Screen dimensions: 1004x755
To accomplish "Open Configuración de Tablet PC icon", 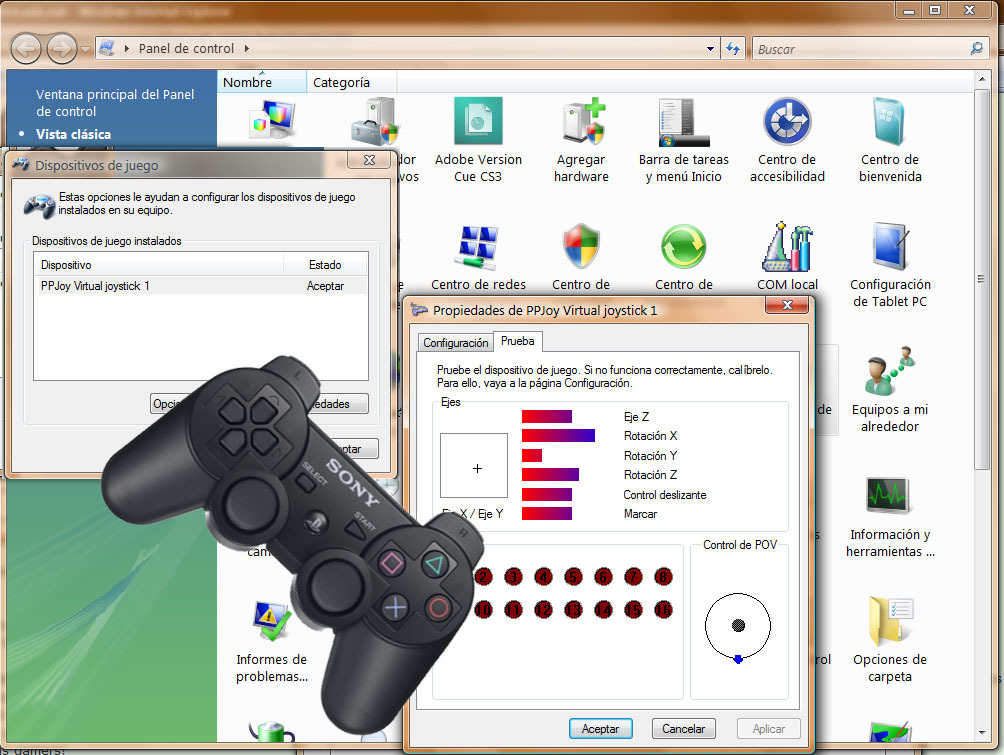I will [889, 249].
